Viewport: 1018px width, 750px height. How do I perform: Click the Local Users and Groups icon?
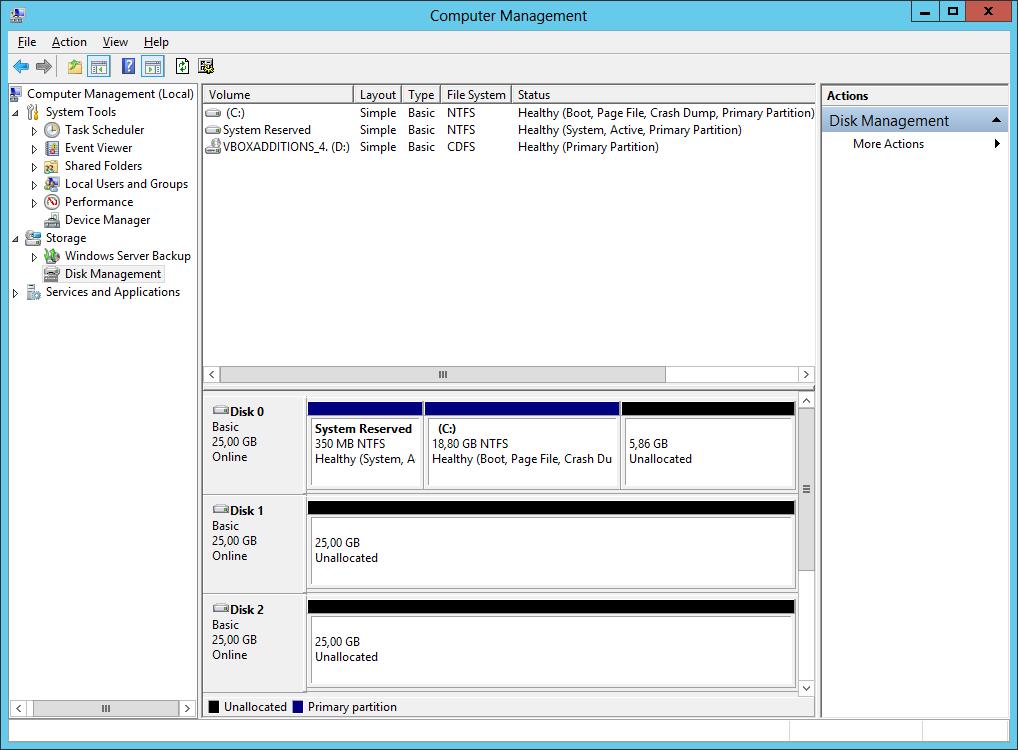point(52,184)
